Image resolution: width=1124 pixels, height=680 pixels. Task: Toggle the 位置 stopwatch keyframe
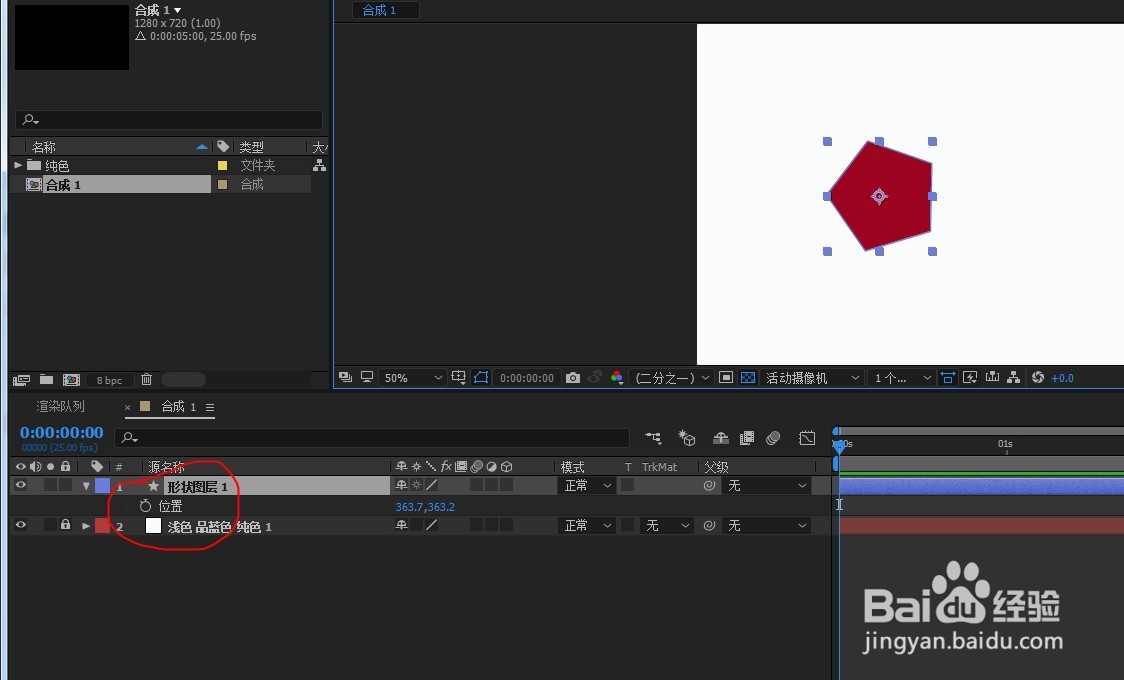point(146,505)
